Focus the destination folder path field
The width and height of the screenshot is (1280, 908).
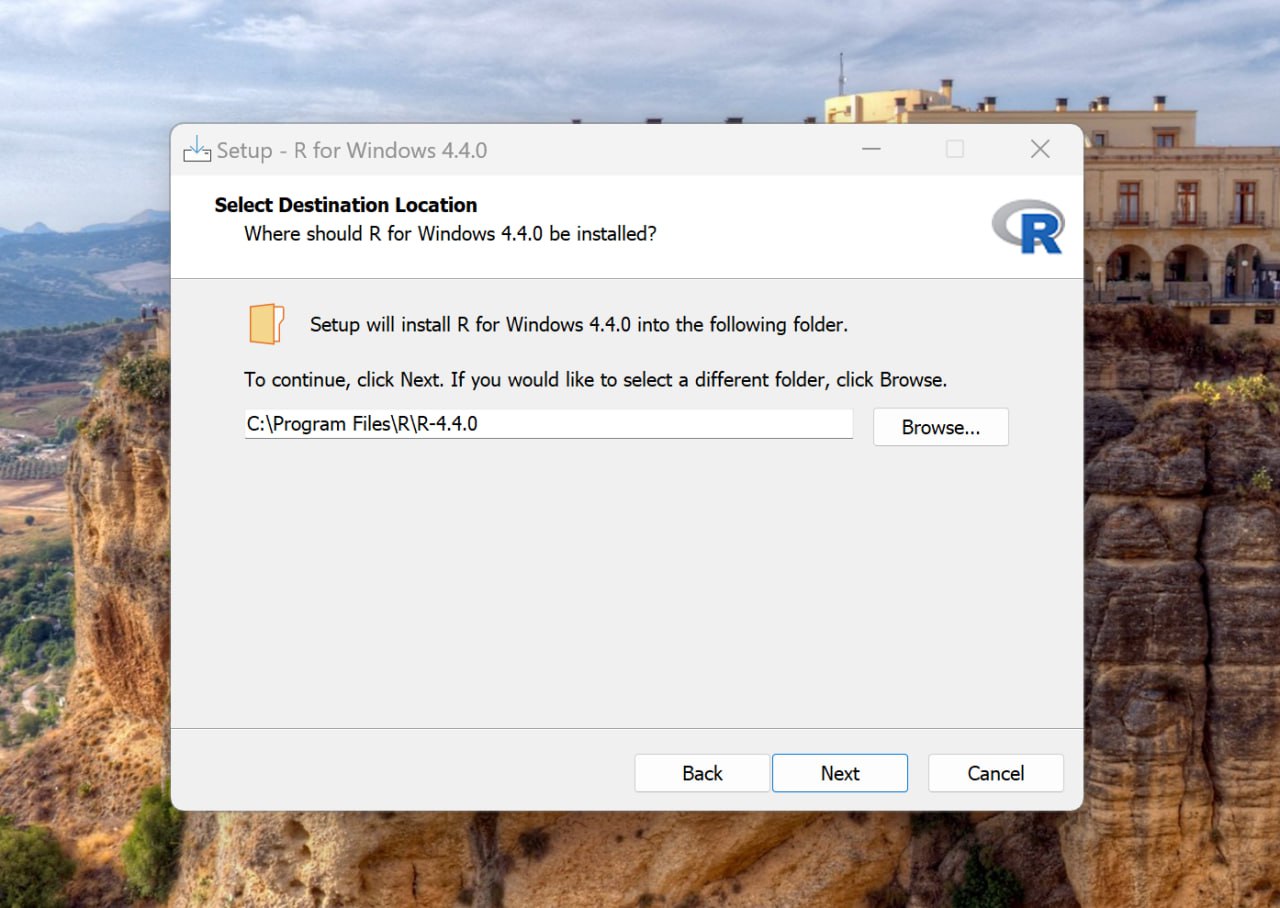(x=549, y=424)
